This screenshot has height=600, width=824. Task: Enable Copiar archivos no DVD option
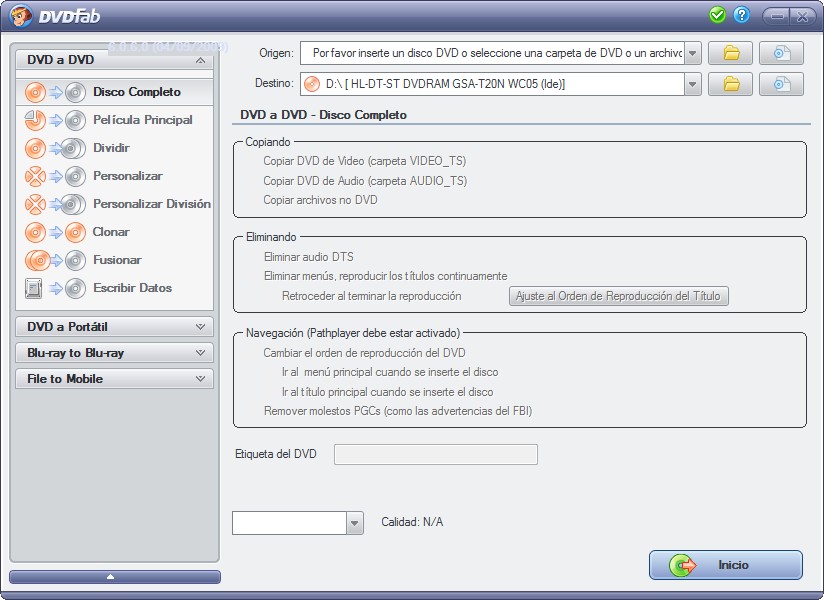click(x=320, y=200)
